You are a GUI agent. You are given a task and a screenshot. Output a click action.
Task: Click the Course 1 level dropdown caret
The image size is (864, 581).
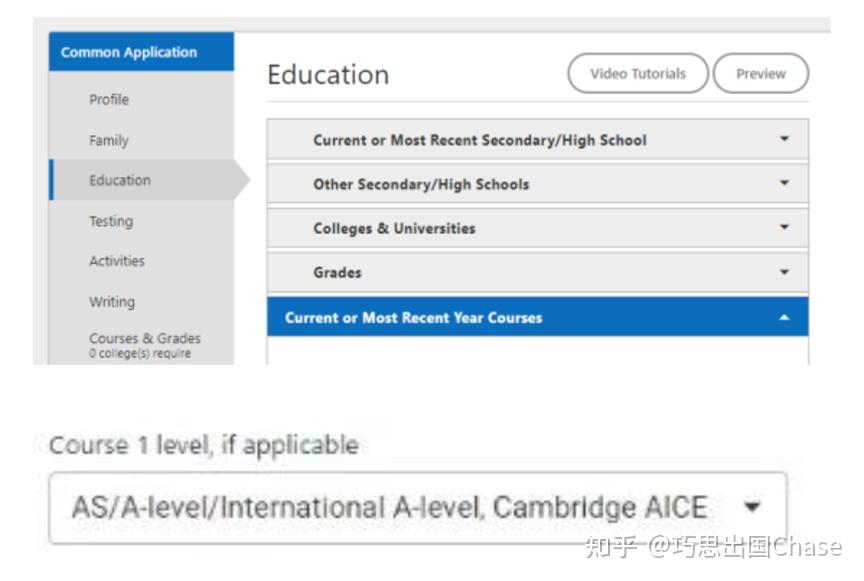[752, 508]
